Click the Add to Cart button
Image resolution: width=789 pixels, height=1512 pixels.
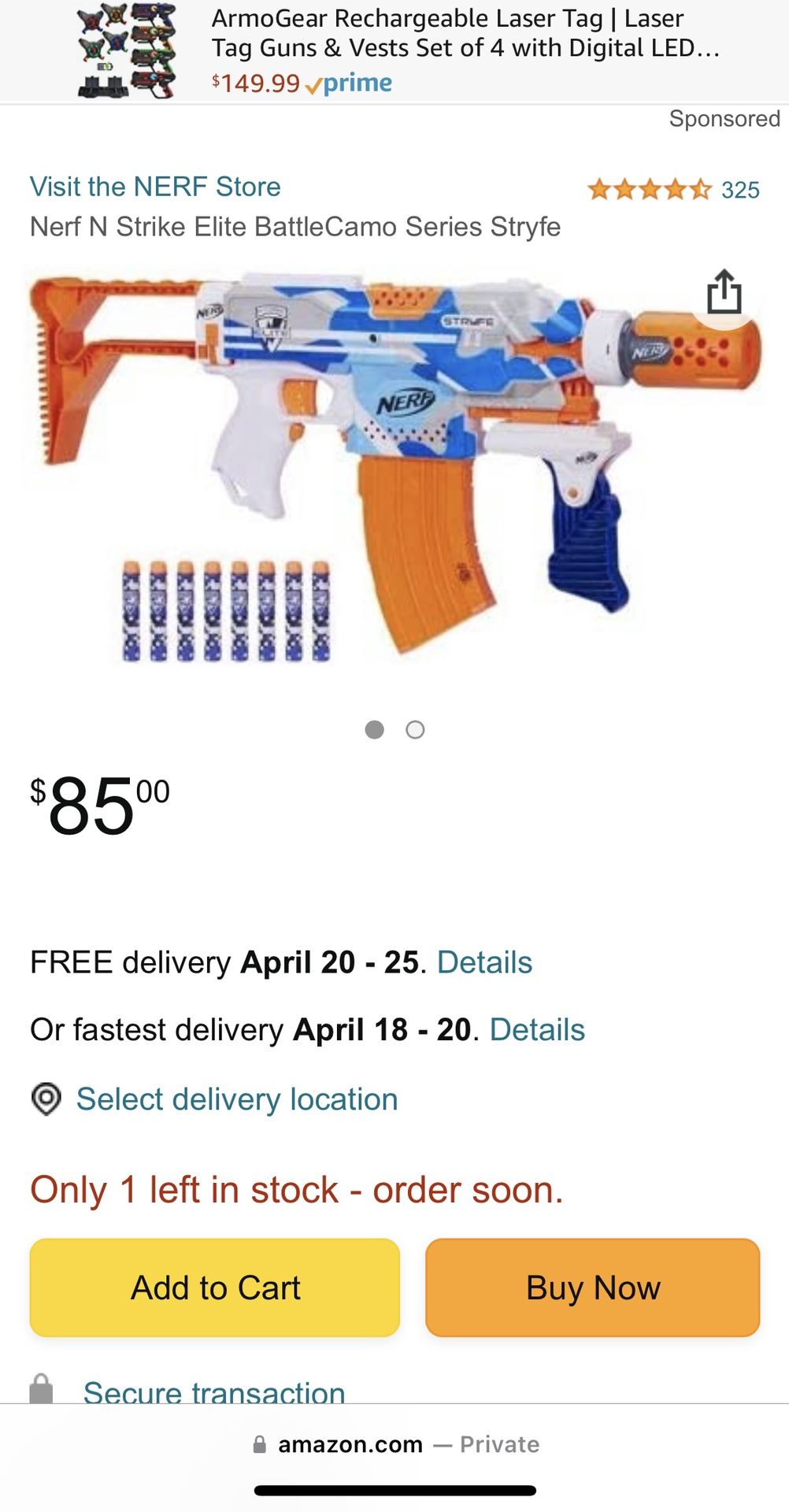point(215,1288)
